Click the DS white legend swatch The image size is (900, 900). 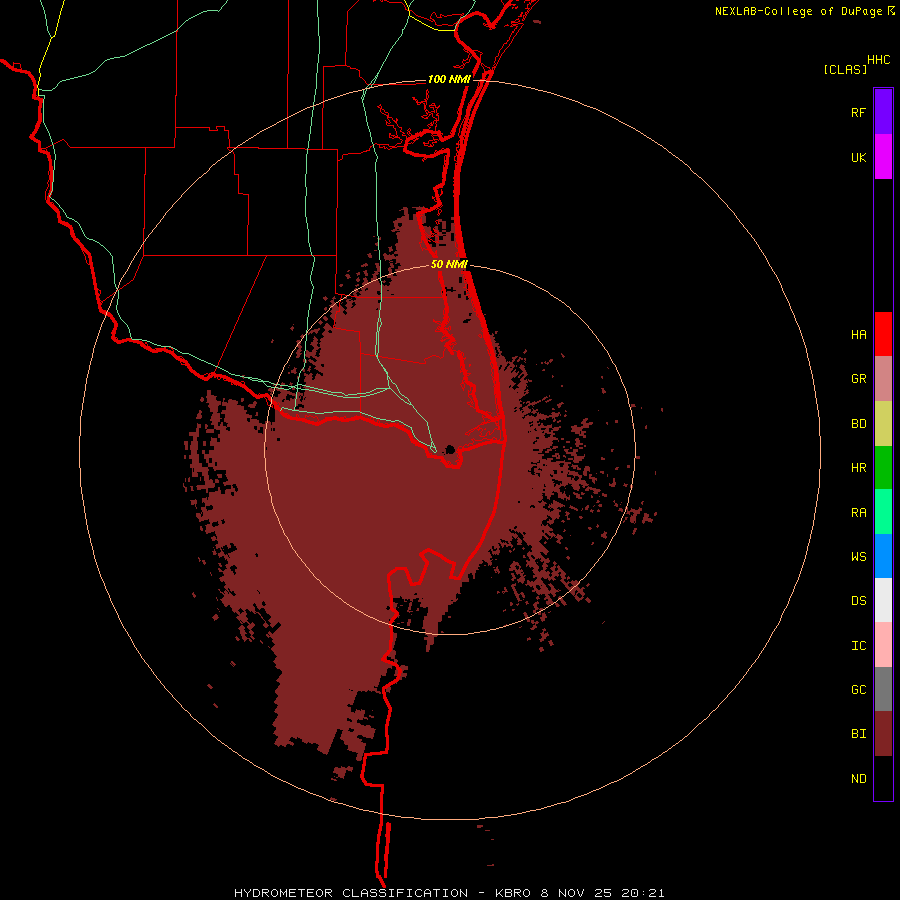coord(883,600)
